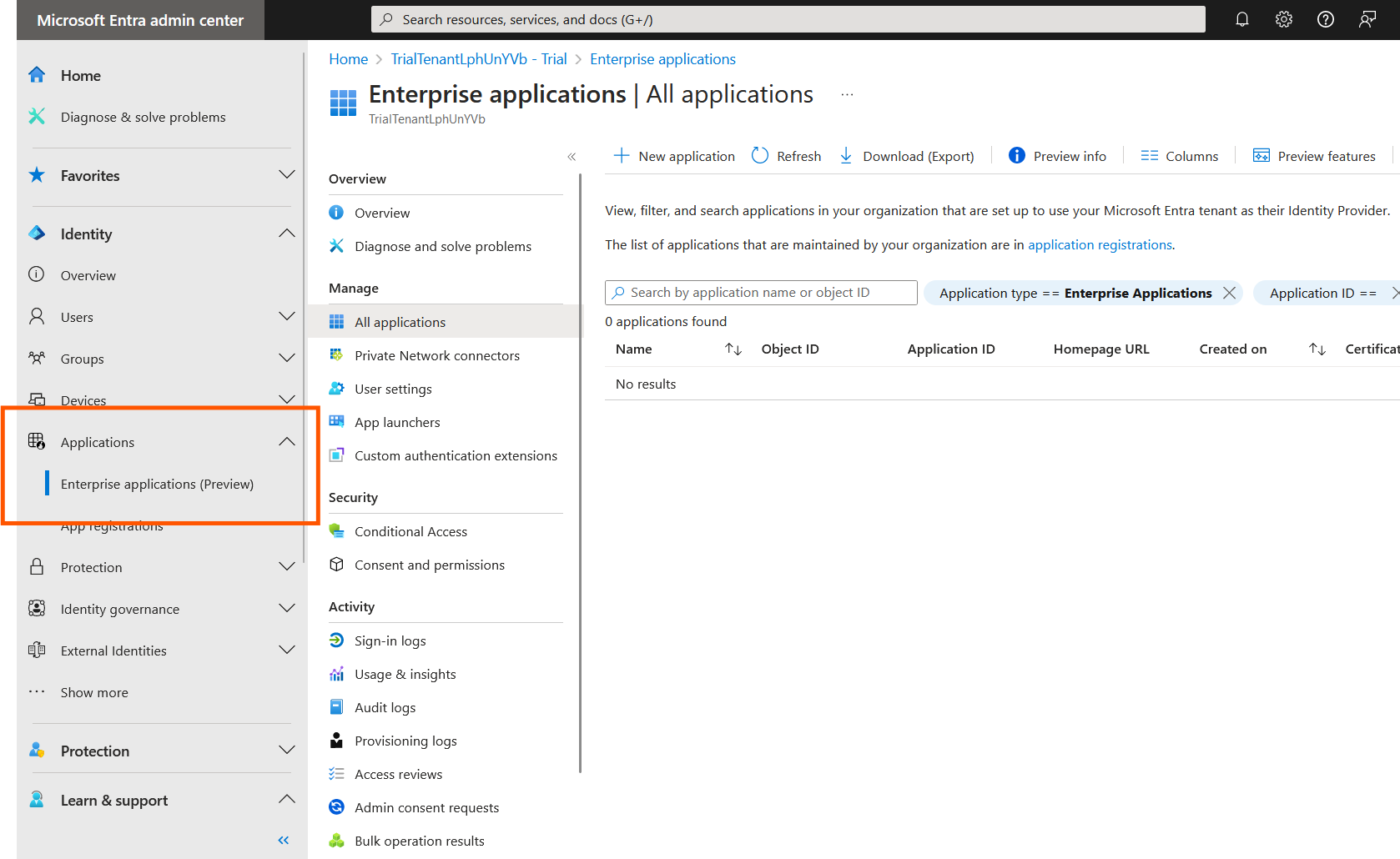Screen dimensions: 1400x859
Task: Click the Preview info icon
Action: pyautogui.click(x=1016, y=156)
